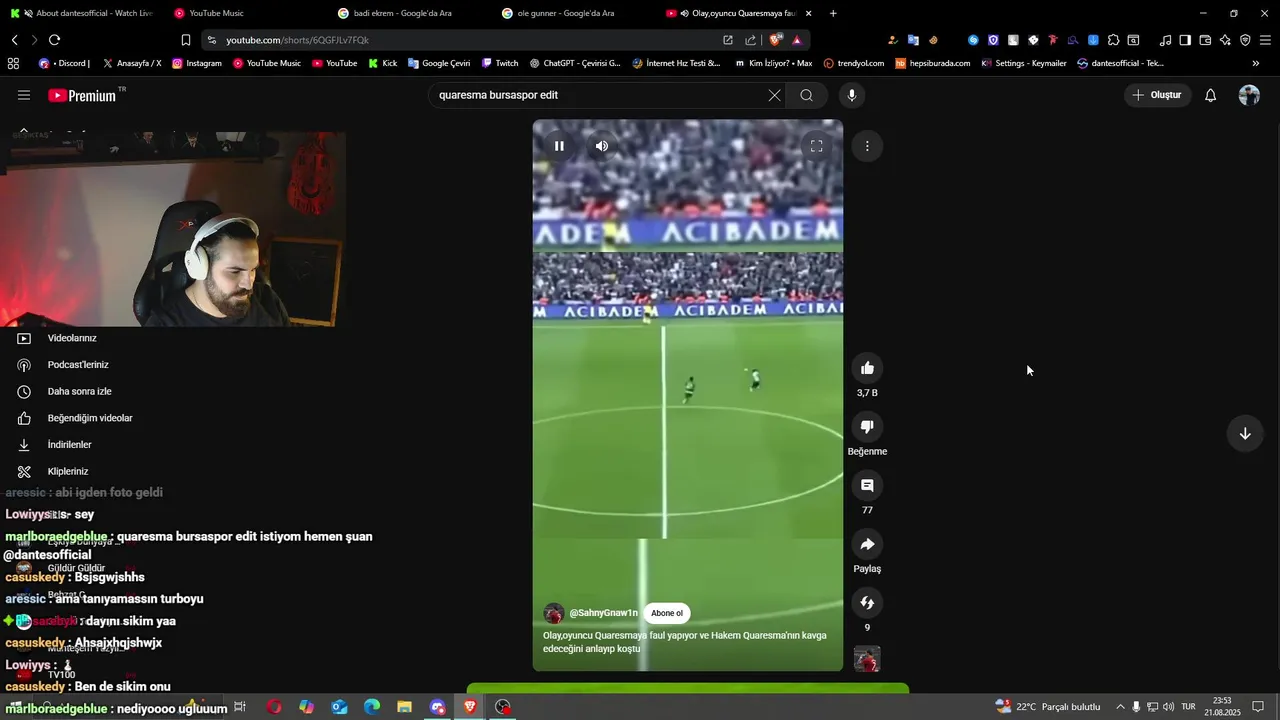The width and height of the screenshot is (1280, 720).
Task: Open Brave Rewards triangle icon
Action: [x=796, y=40]
